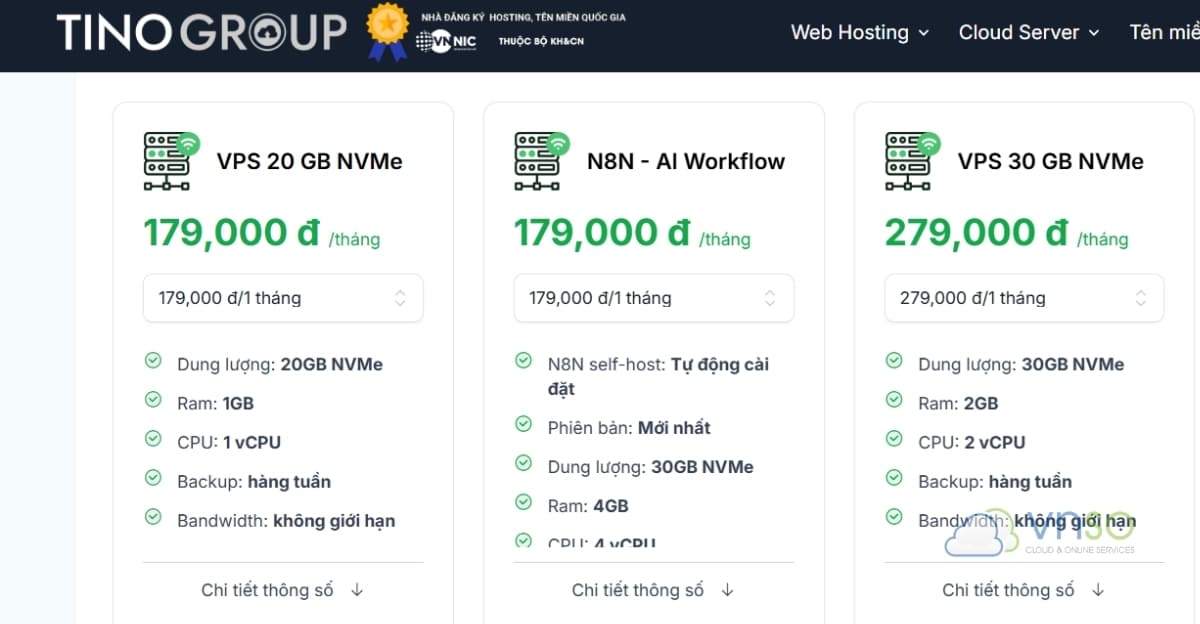The width and height of the screenshot is (1200, 624).
Task: Click check icon beside CPU: 2 vCPU
Action: [x=894, y=438]
